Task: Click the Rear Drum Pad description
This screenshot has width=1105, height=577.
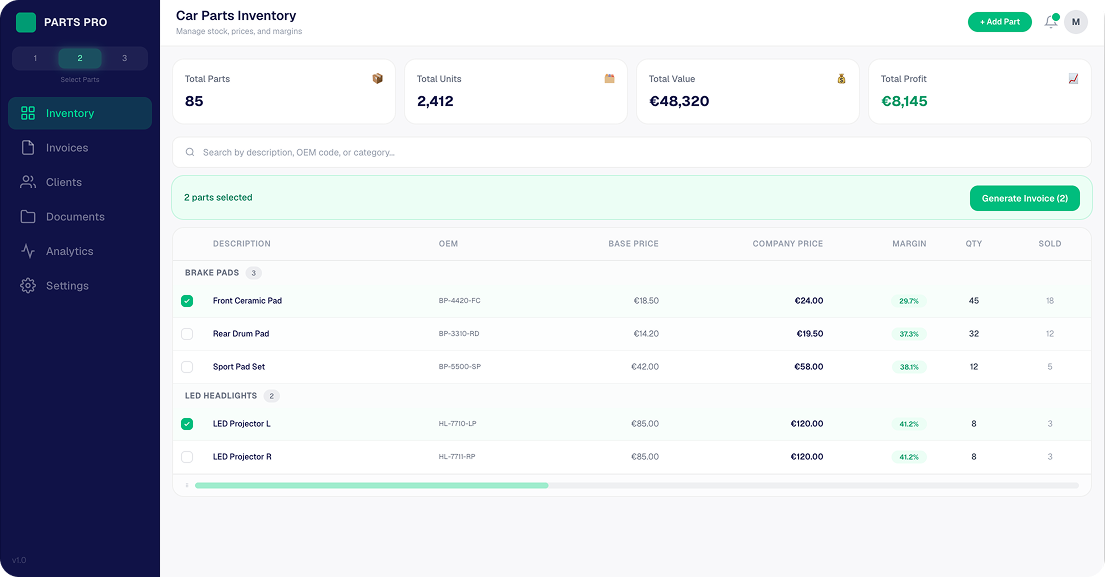Action: [x=241, y=334]
